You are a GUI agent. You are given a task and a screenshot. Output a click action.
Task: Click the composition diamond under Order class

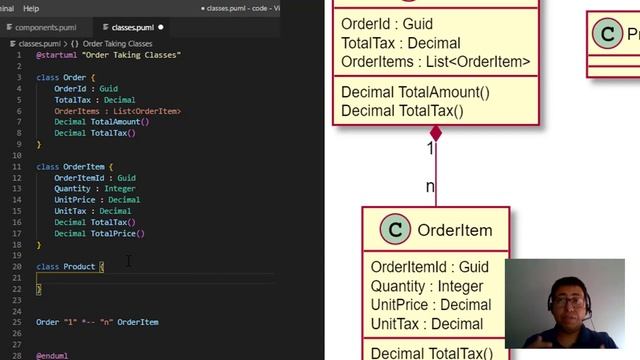[436, 133]
